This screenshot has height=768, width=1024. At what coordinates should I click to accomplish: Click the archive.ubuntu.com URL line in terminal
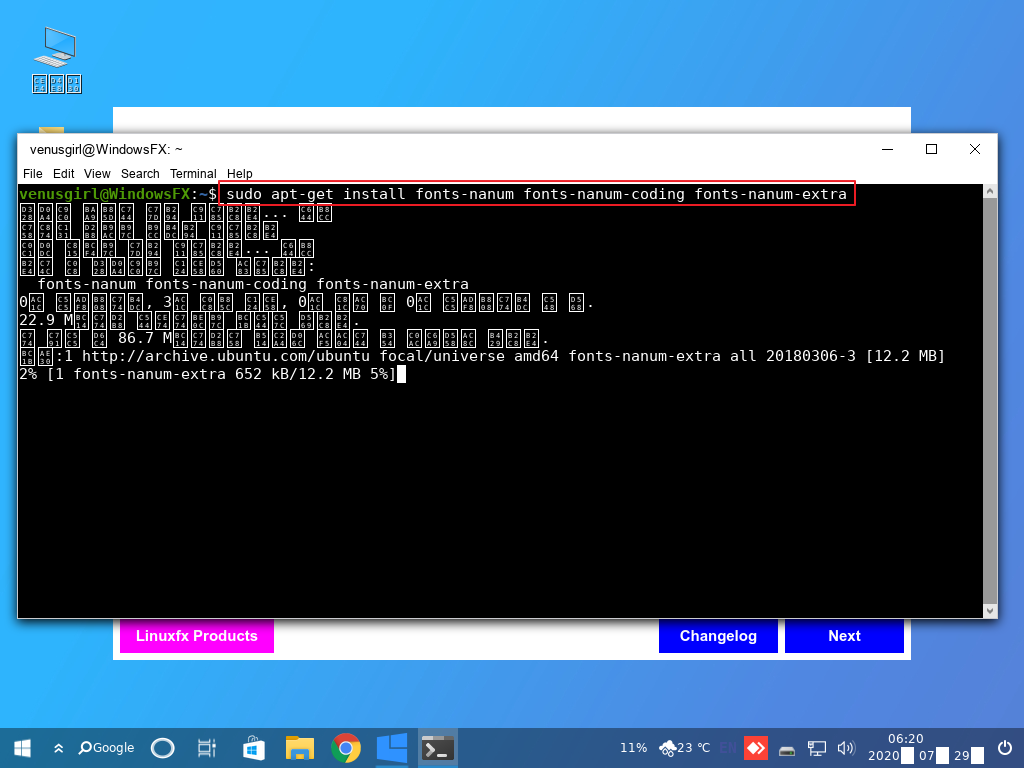tap(483, 356)
